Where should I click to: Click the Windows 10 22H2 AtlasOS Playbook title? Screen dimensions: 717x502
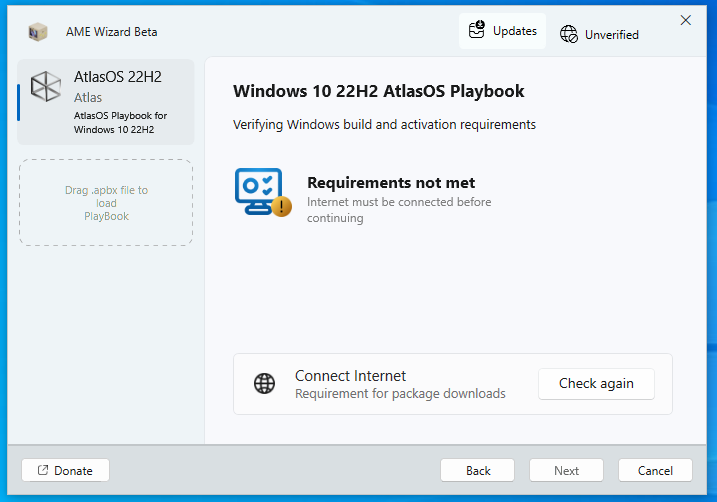[x=379, y=91]
